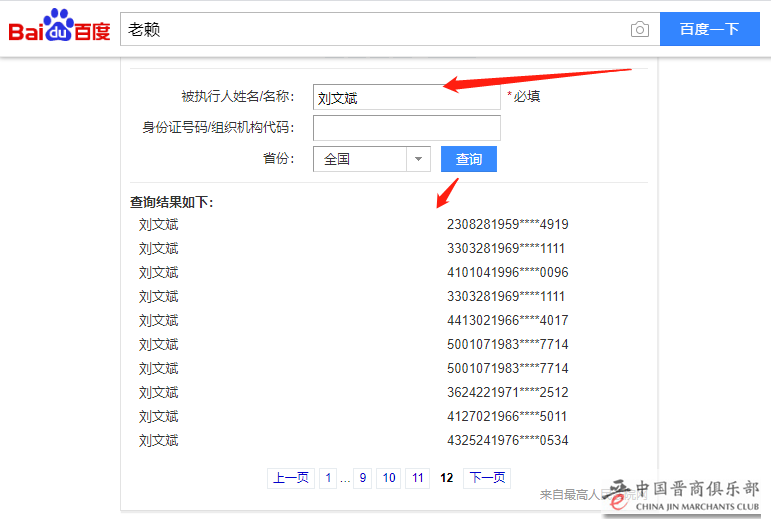Jump to page 1 of results
Screen dimensions: 771x529
point(328,478)
